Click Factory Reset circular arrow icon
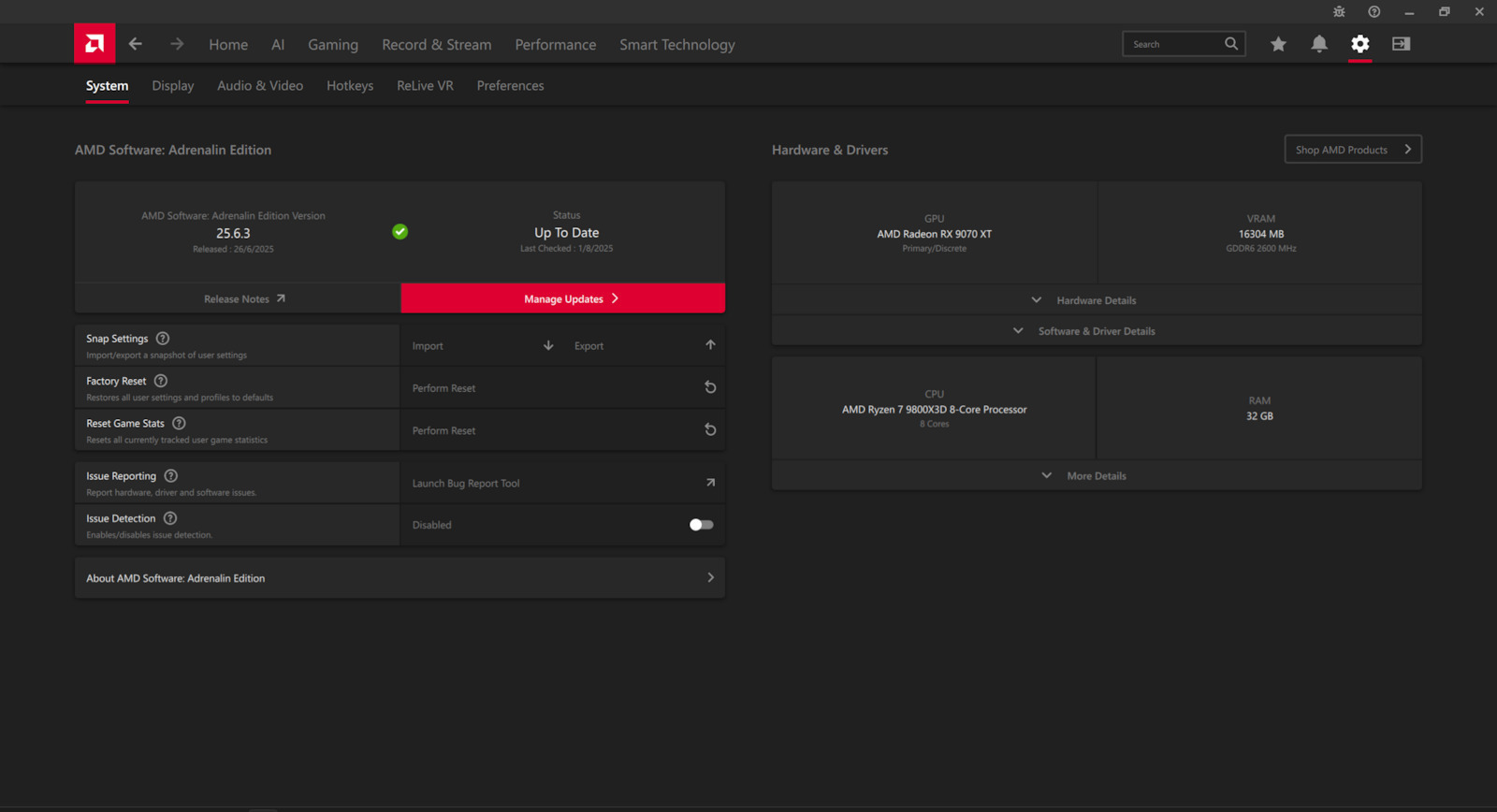The height and width of the screenshot is (812, 1497). point(710,387)
